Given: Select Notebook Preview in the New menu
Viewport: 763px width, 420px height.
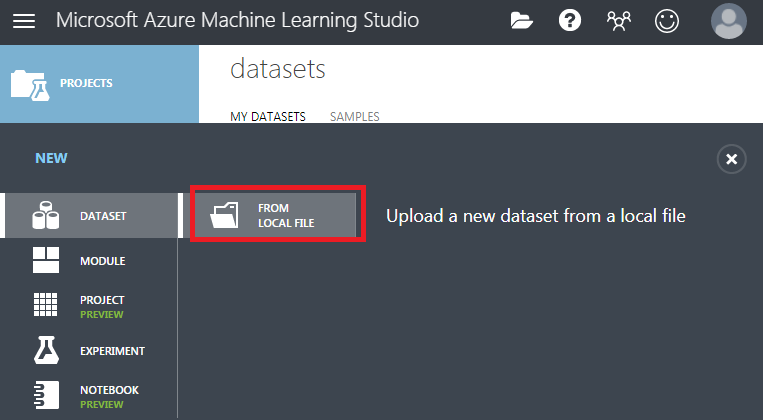Looking at the screenshot, I should click(x=89, y=395).
